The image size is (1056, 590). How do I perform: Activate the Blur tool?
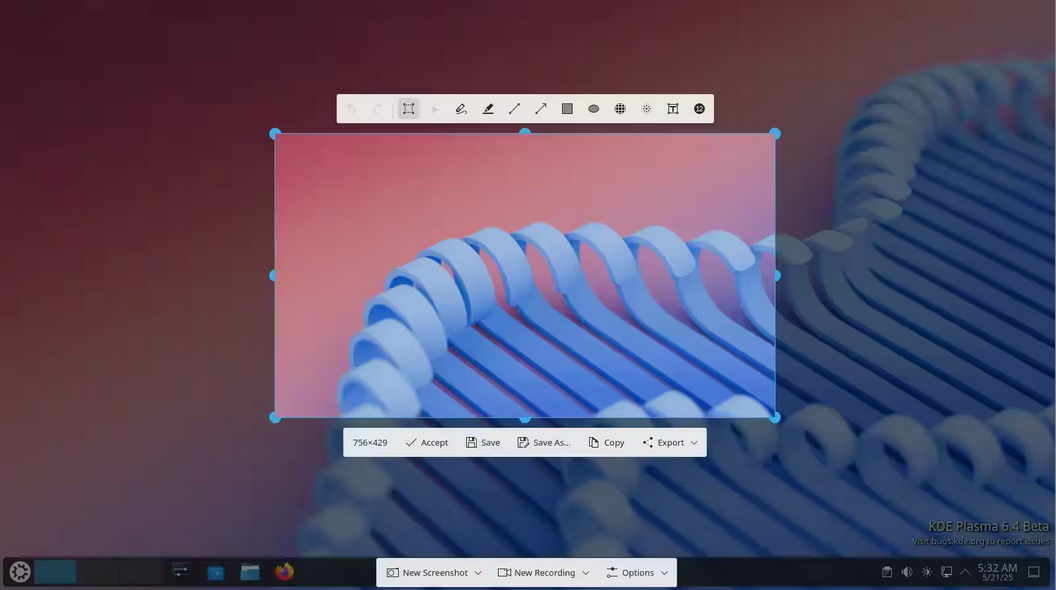[647, 109]
